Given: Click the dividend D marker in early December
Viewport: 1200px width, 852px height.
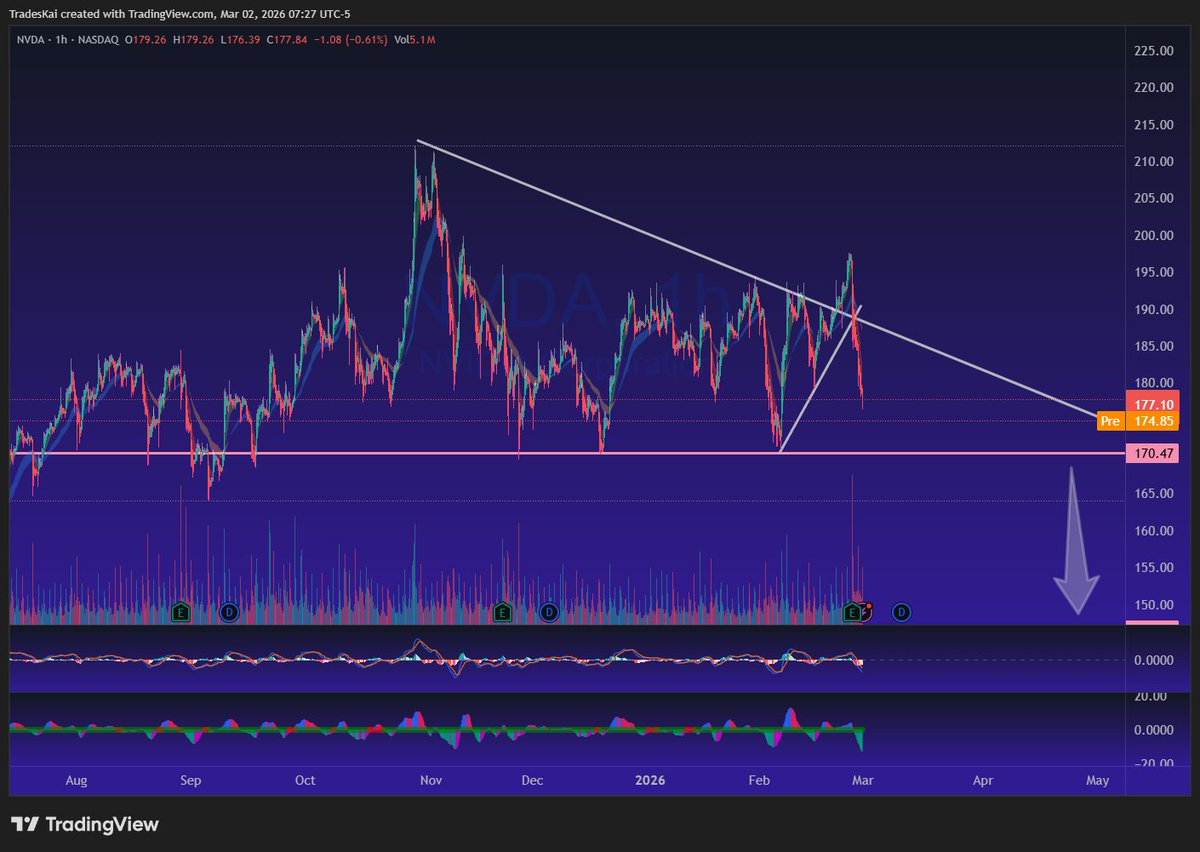Looking at the screenshot, I should pyautogui.click(x=548, y=611).
